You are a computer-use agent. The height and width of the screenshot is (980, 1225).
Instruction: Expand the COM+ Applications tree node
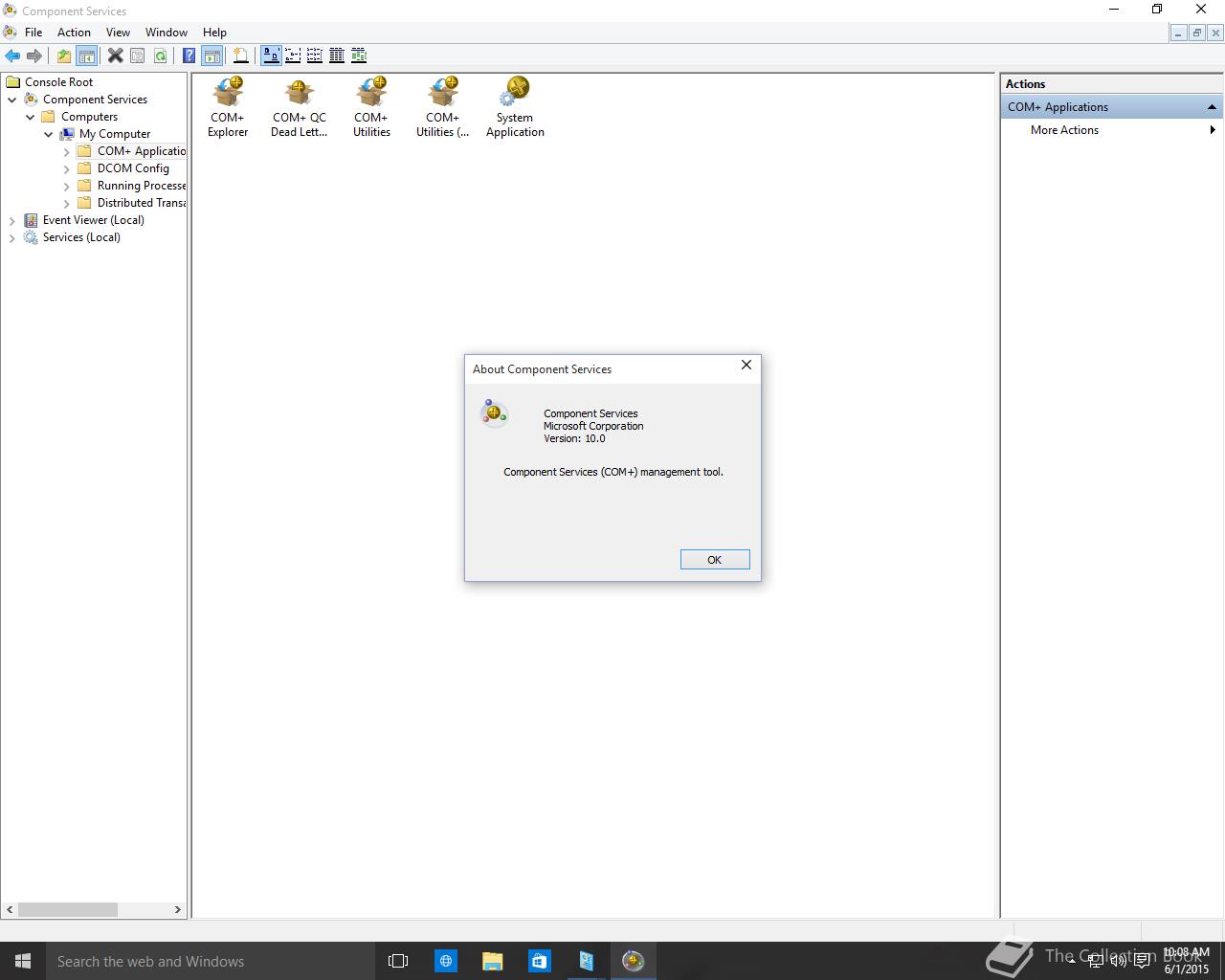pyautogui.click(x=67, y=151)
